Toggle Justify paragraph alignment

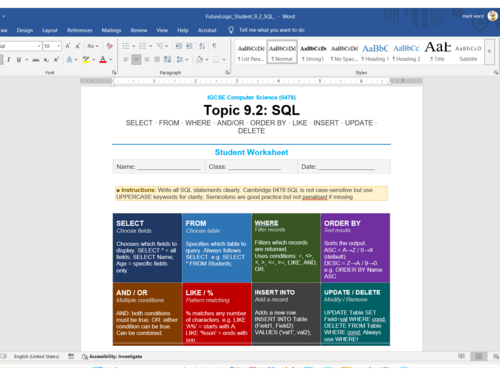tap(157, 60)
